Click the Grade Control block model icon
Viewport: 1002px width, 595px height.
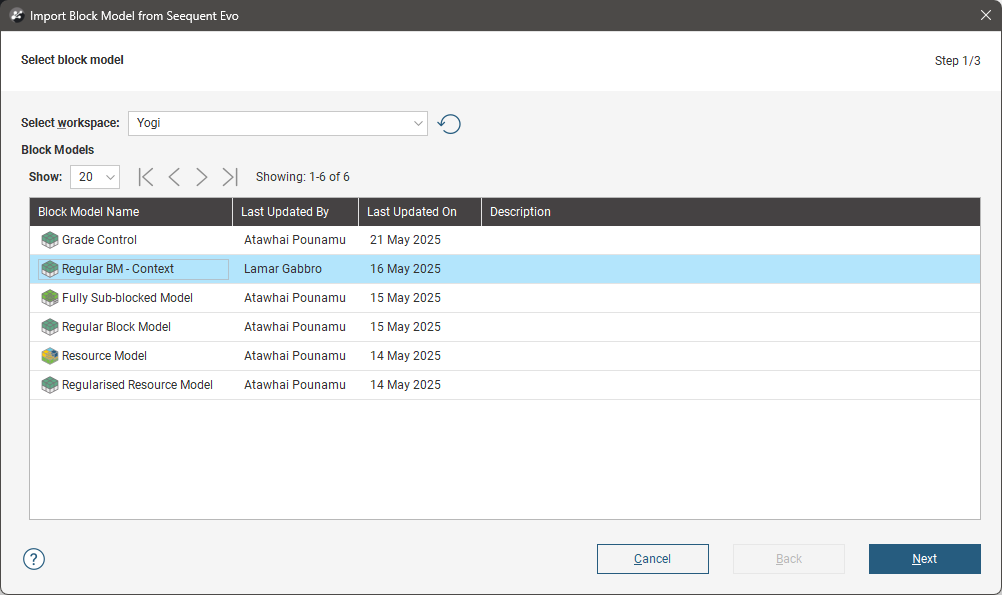[49, 240]
